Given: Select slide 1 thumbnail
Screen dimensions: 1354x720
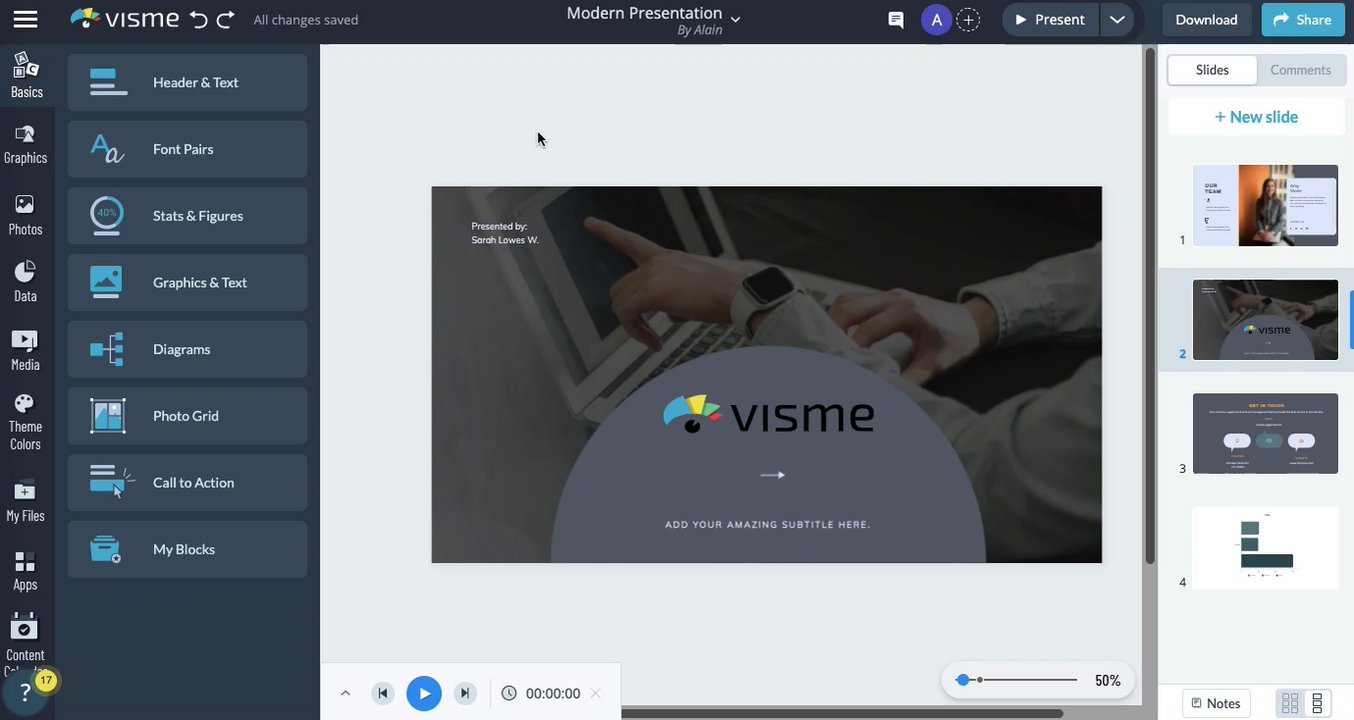Looking at the screenshot, I should click(x=1265, y=205).
